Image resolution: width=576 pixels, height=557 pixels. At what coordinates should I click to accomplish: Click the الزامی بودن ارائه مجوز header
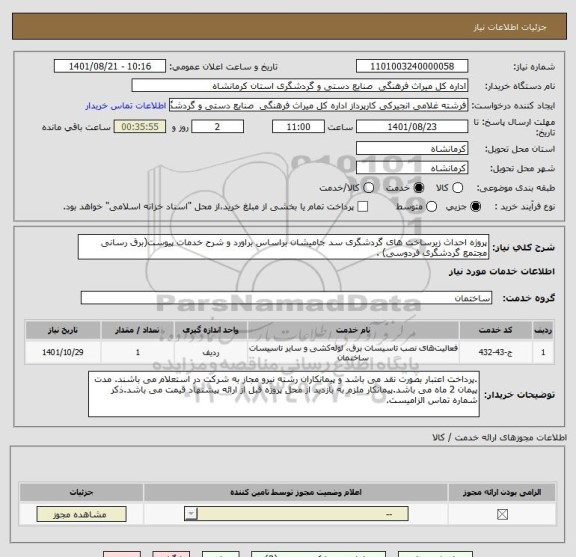[502, 492]
